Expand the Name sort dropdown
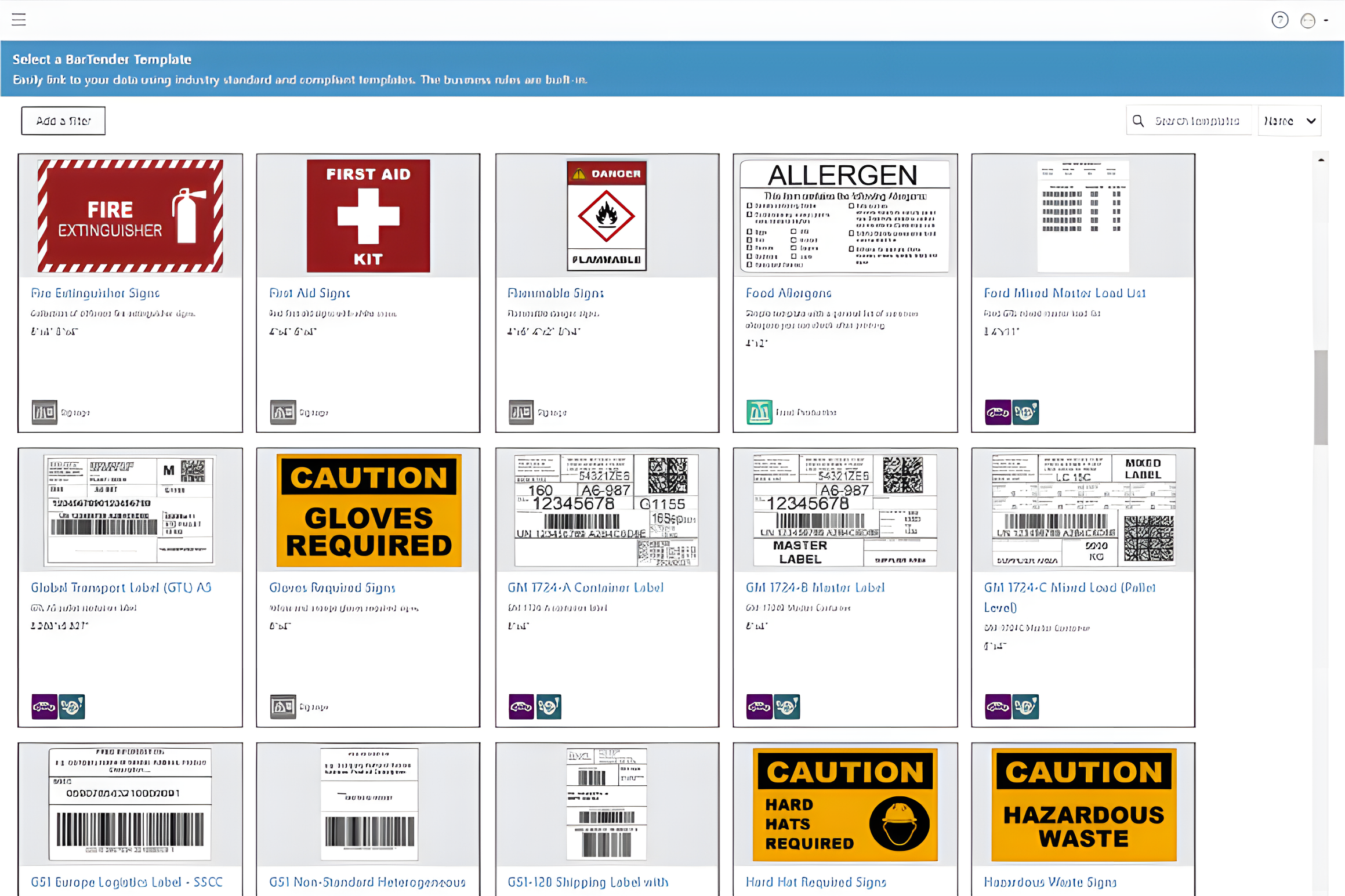1345x896 pixels. point(1289,121)
